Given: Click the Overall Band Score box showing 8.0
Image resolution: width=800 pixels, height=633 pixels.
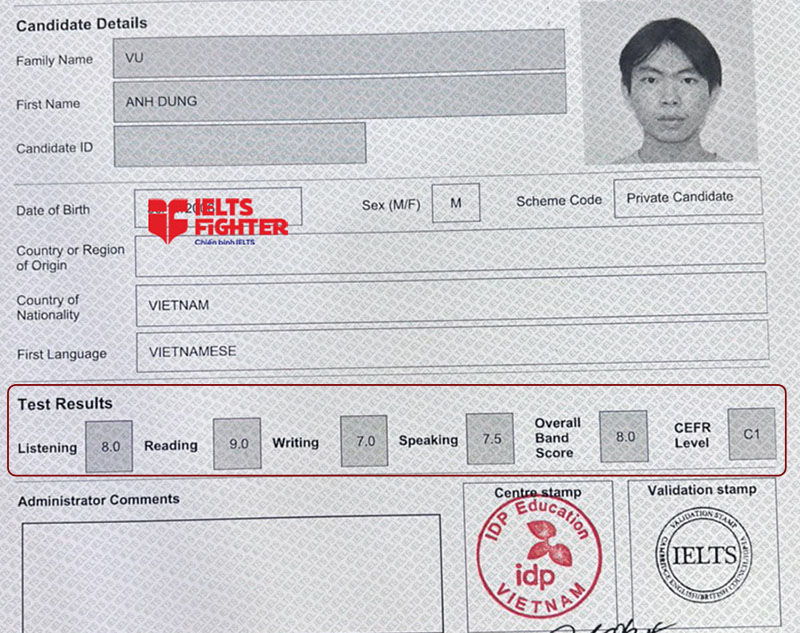Looking at the screenshot, I should pyautogui.click(x=623, y=436).
